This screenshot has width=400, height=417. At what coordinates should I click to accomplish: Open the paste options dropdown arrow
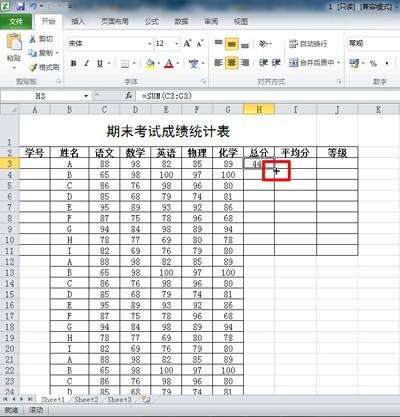tap(14, 68)
